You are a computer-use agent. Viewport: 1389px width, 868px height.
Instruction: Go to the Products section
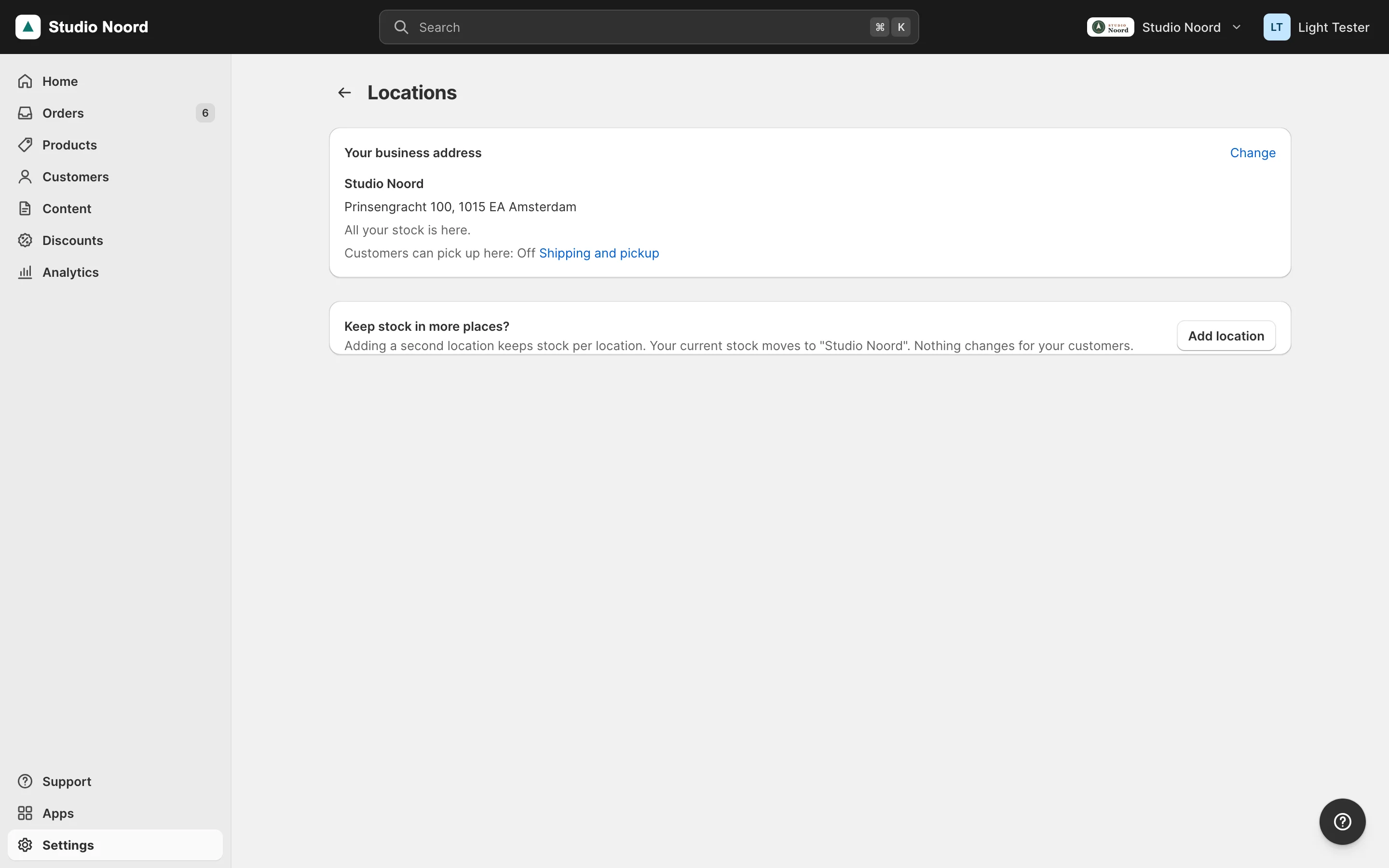pos(115,145)
